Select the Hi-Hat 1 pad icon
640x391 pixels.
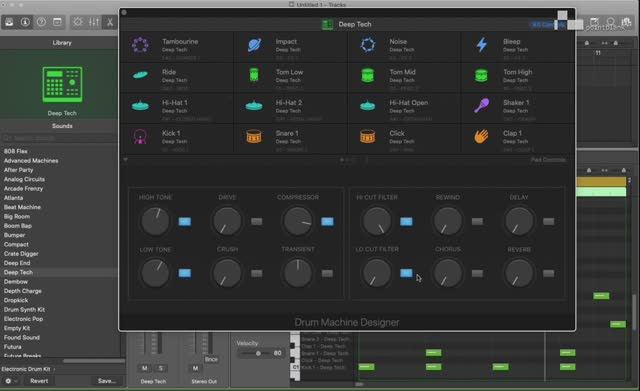coord(140,106)
